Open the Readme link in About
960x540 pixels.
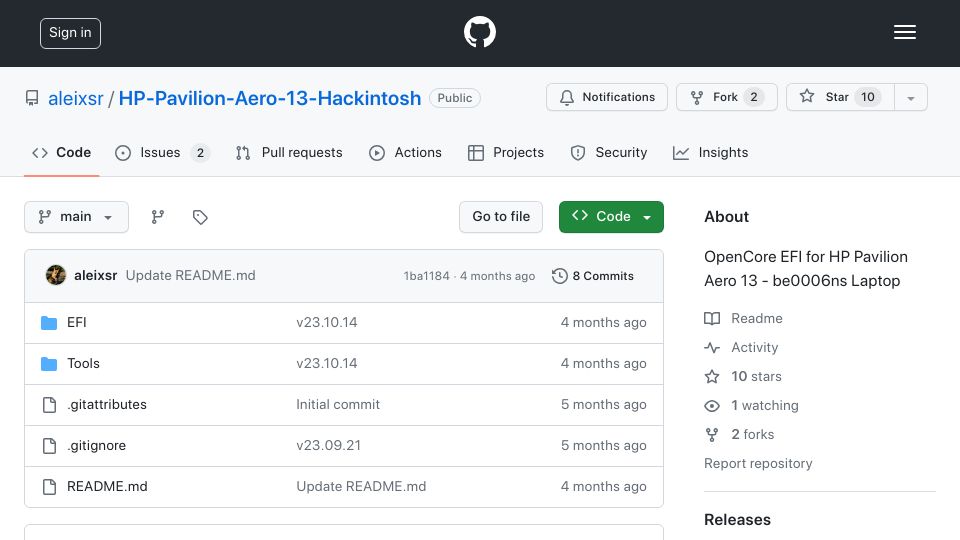pos(743,318)
